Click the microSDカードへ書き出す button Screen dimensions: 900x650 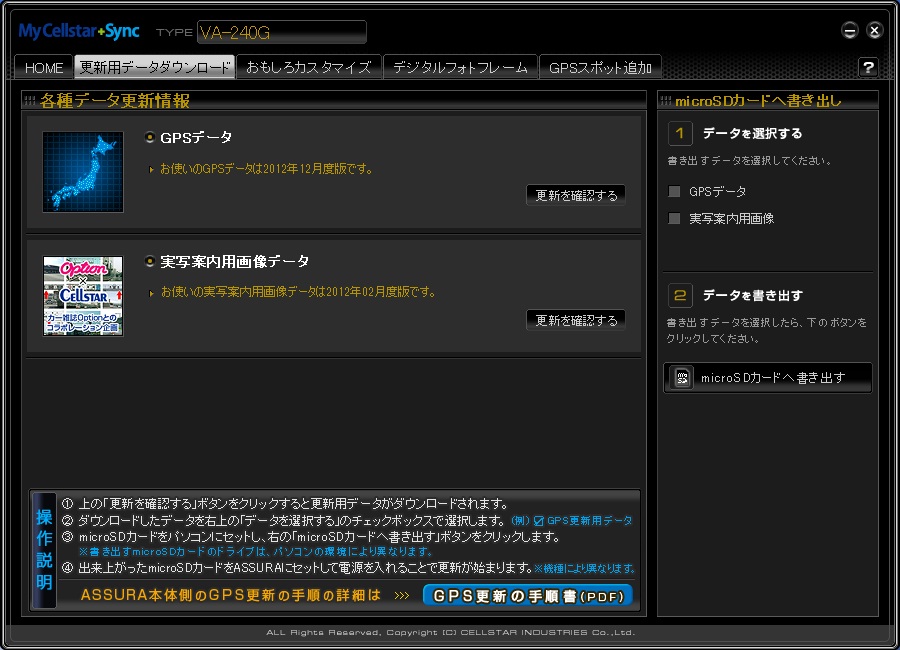[x=767, y=377]
